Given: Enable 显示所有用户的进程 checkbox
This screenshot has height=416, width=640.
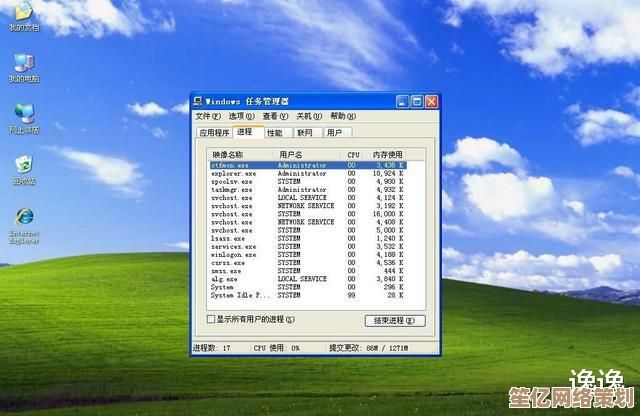Looking at the screenshot, I should click(x=211, y=319).
